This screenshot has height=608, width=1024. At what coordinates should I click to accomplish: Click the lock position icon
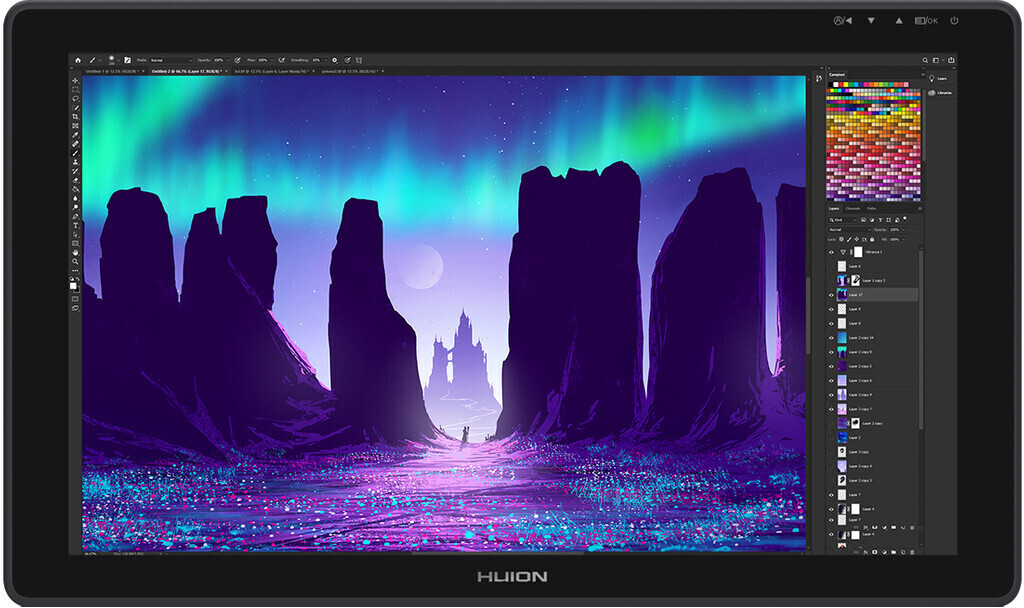click(x=856, y=239)
